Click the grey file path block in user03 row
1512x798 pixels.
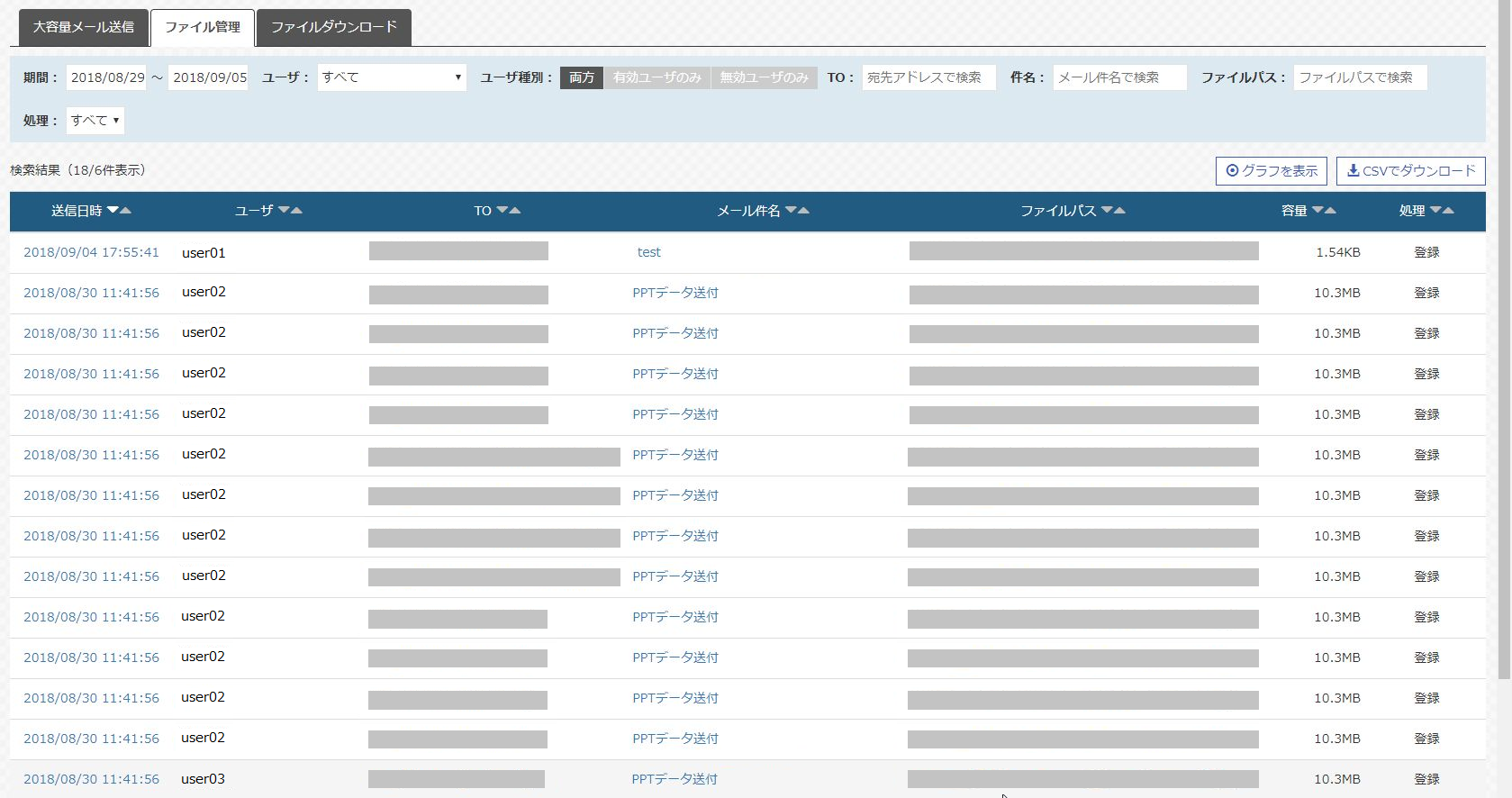1083,779
